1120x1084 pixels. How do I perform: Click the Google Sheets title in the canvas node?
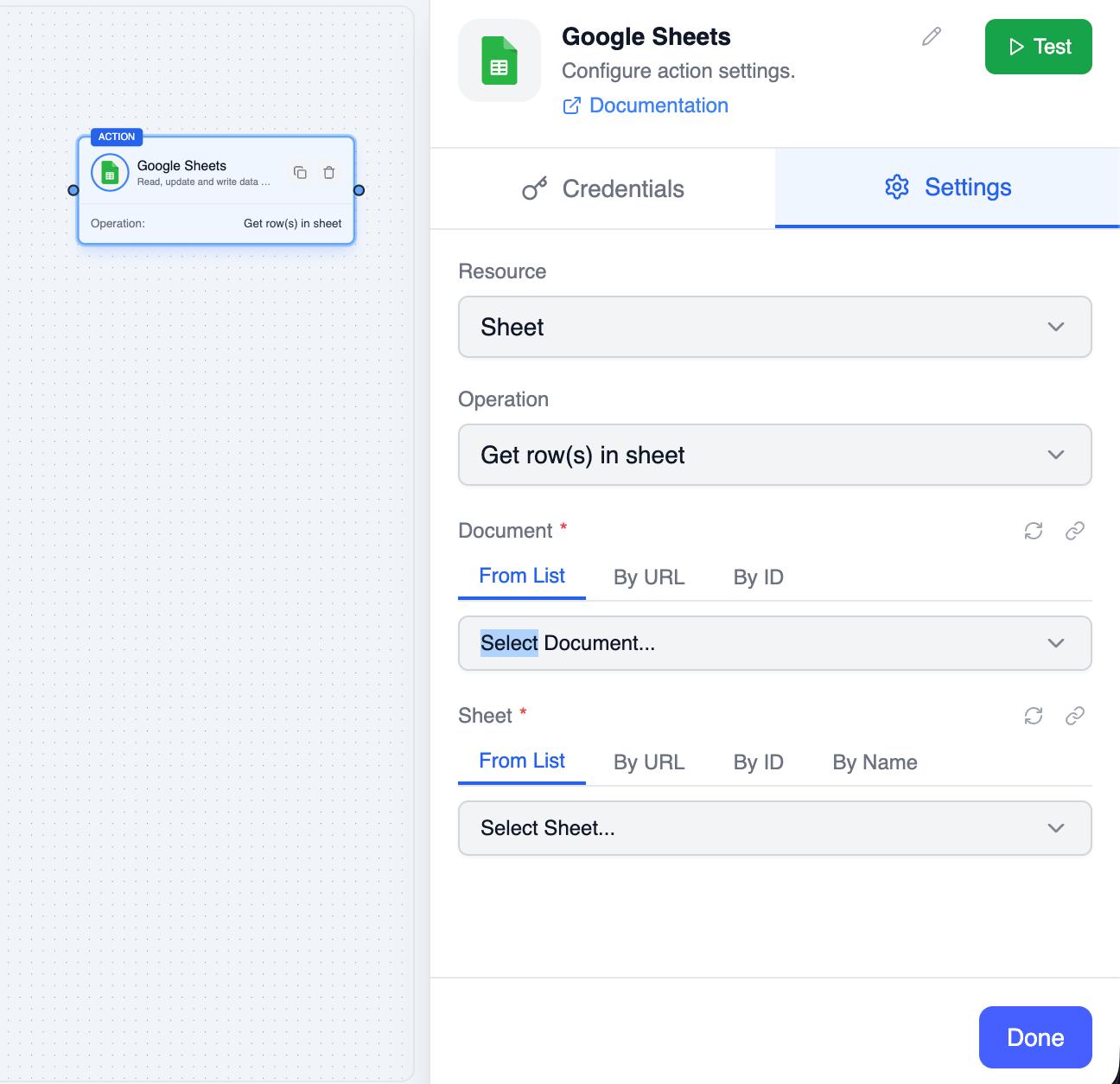[181, 166]
